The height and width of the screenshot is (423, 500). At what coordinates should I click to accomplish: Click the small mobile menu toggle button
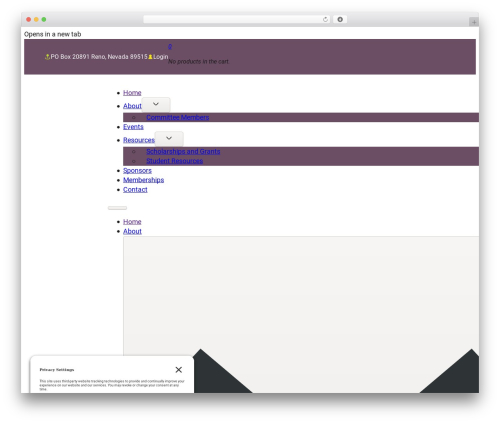click(x=117, y=208)
